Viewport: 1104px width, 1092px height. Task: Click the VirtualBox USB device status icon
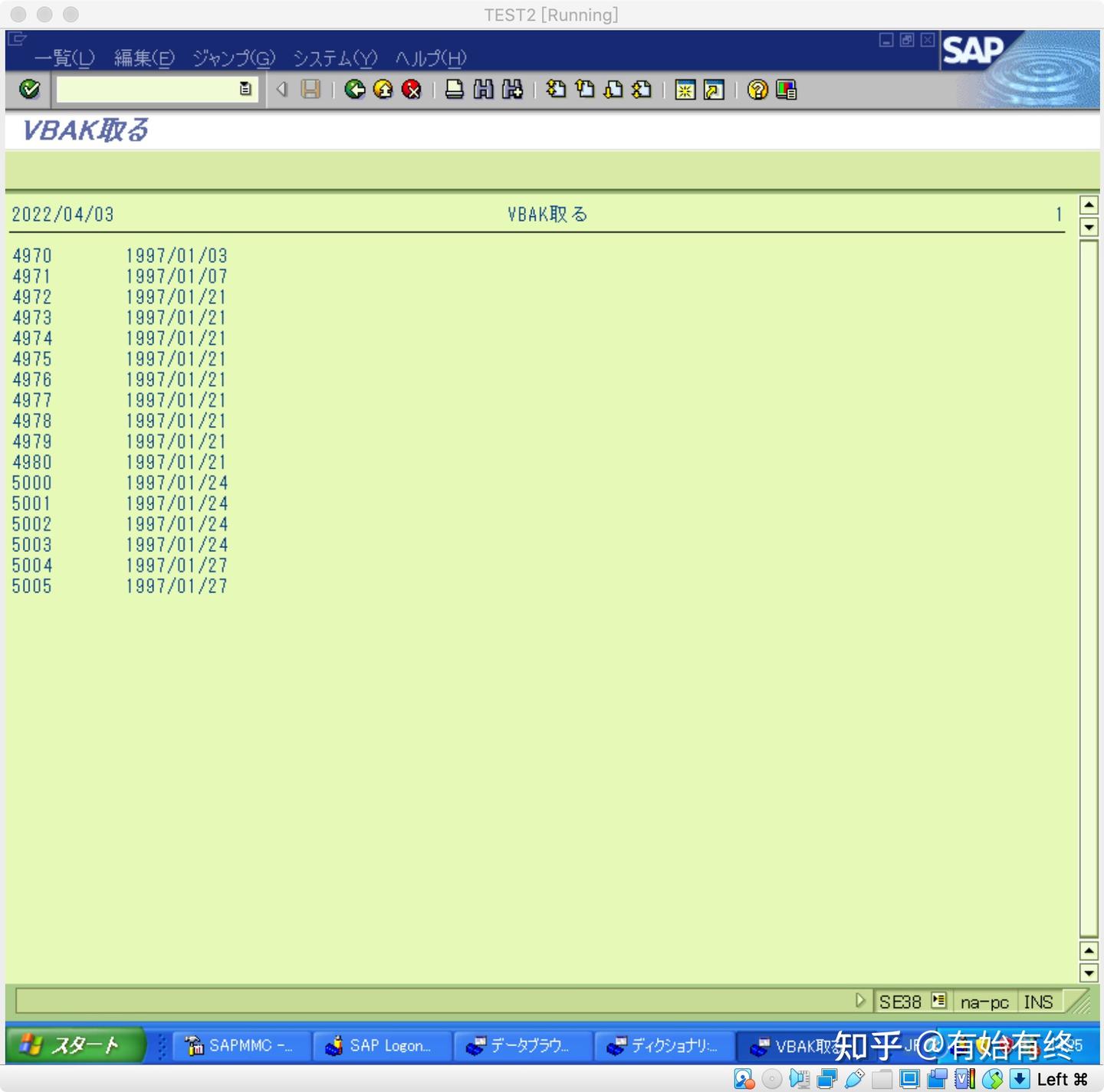[854, 1079]
